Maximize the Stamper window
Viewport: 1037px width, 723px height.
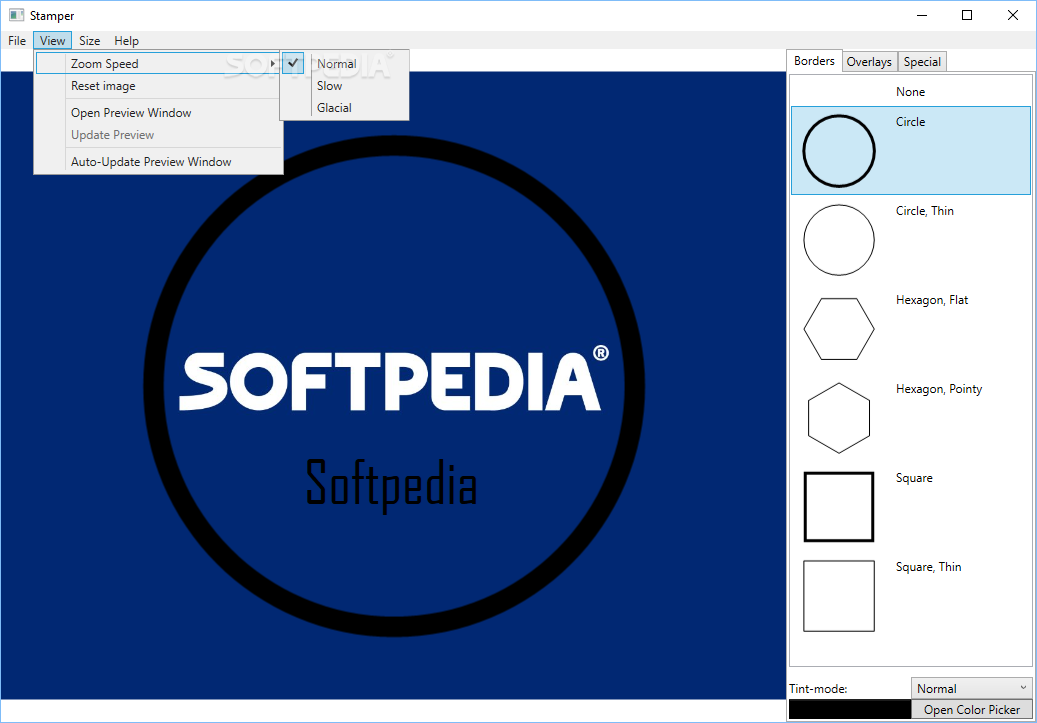[967, 15]
